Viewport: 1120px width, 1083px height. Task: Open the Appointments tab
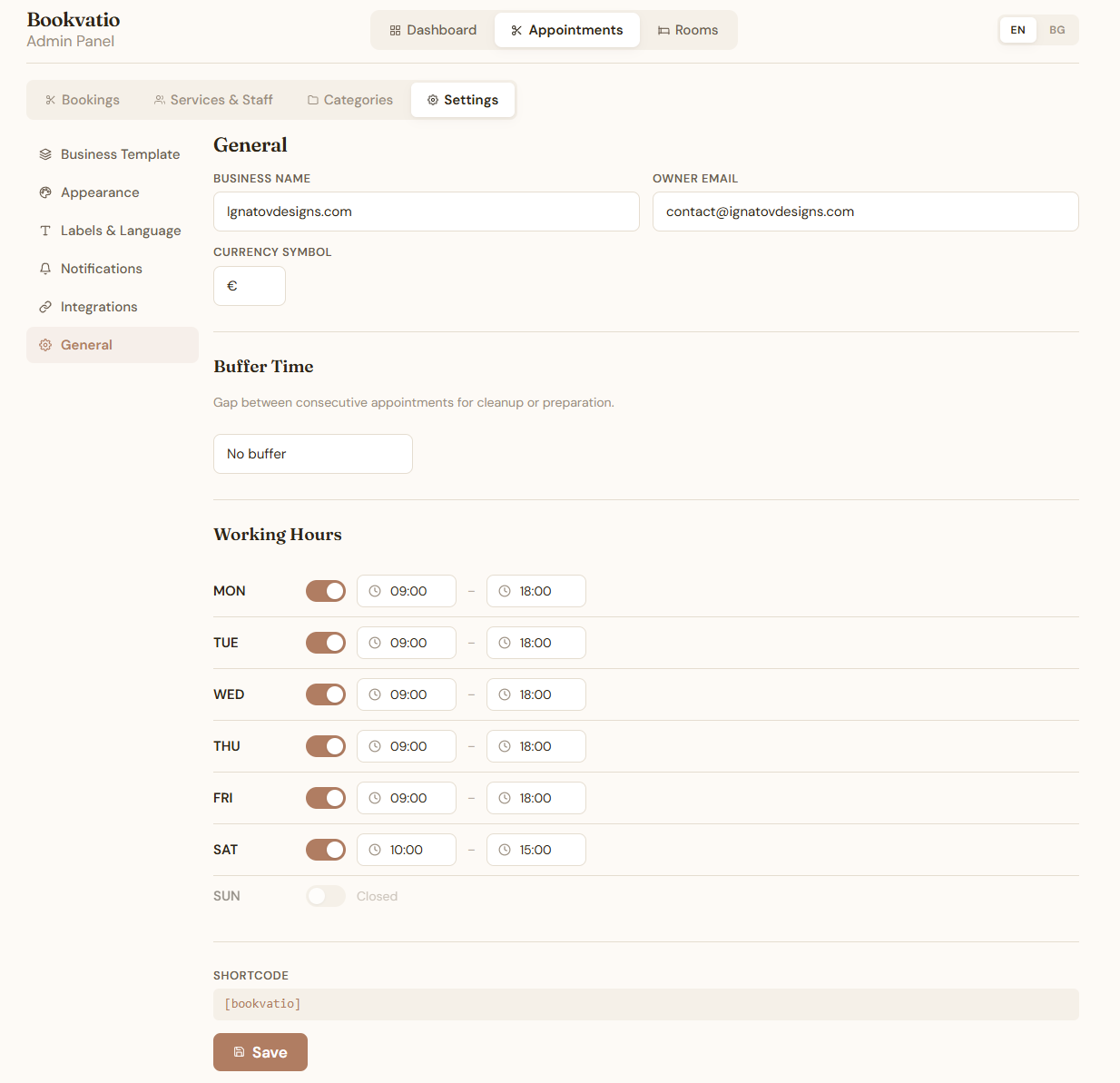click(x=567, y=30)
